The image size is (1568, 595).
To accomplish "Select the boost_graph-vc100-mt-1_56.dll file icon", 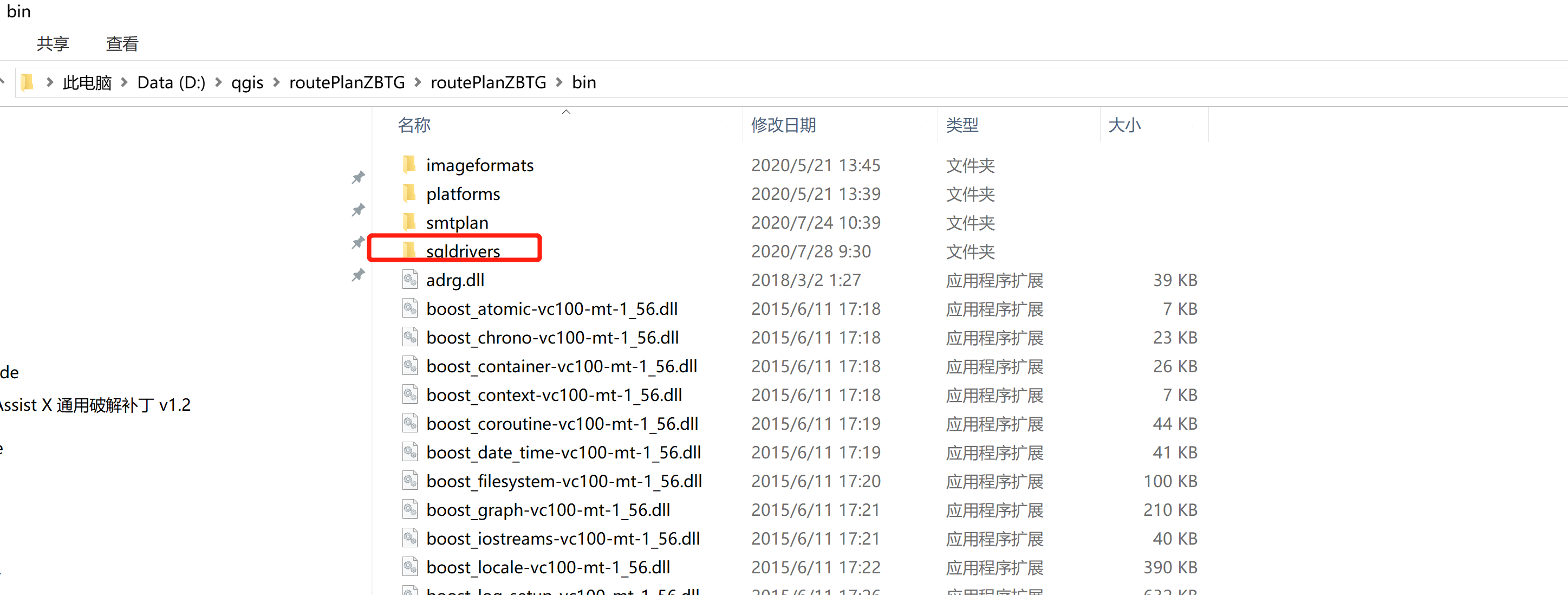I will (x=409, y=509).
